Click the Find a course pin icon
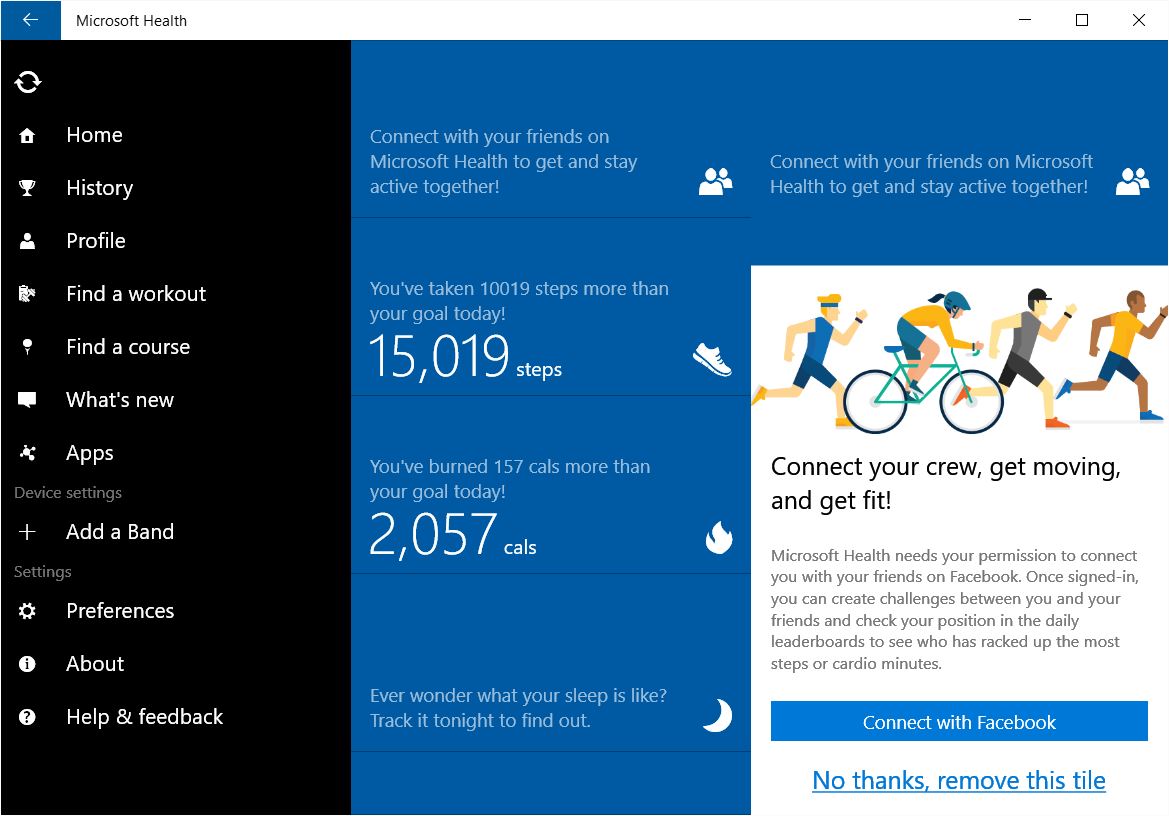This screenshot has height=816, width=1169. 27,347
